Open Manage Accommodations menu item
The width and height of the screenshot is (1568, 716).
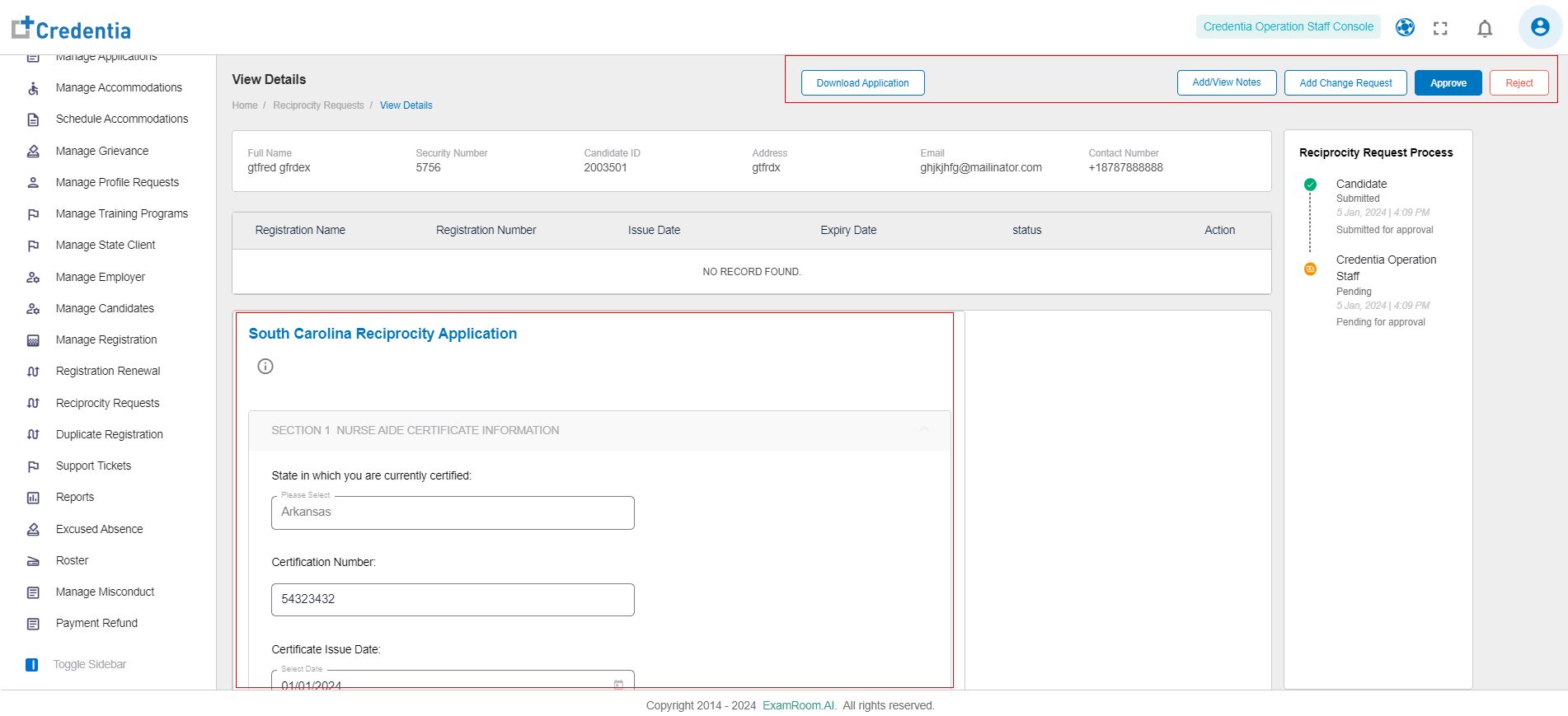119,88
